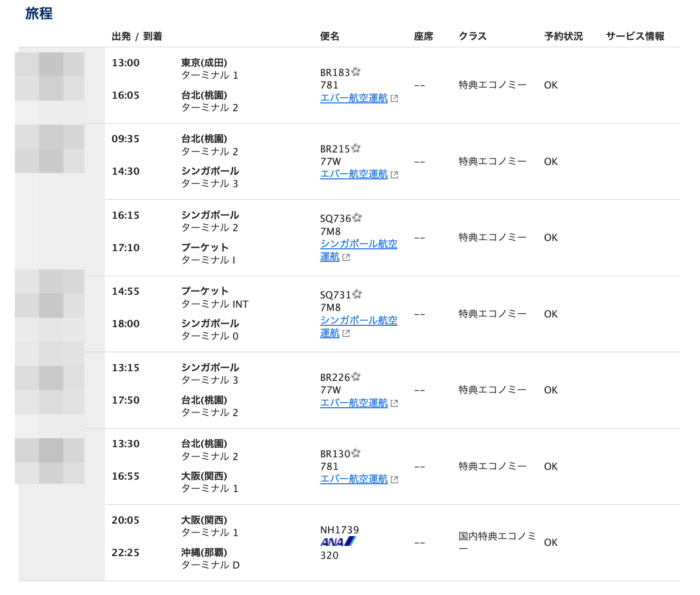
Task: Click the Star Alliance icon beside BR183
Action: pos(356,72)
